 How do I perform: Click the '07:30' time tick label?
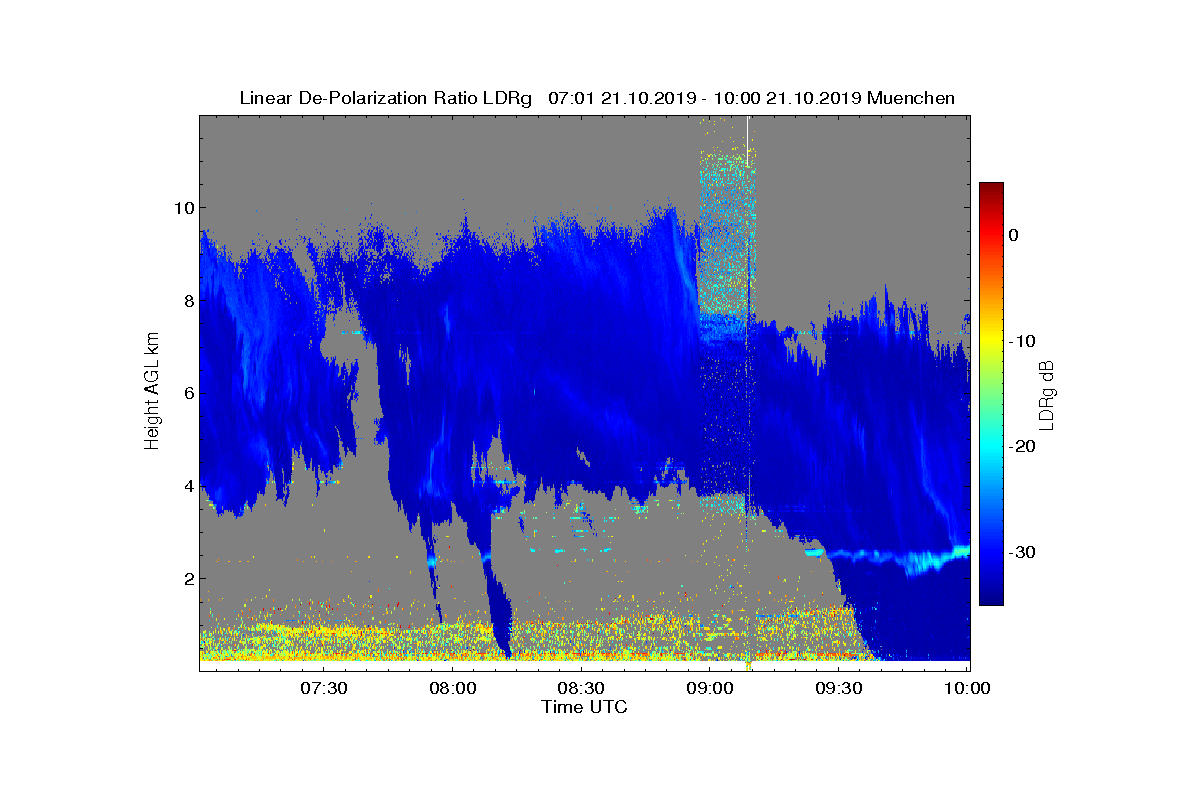click(323, 688)
